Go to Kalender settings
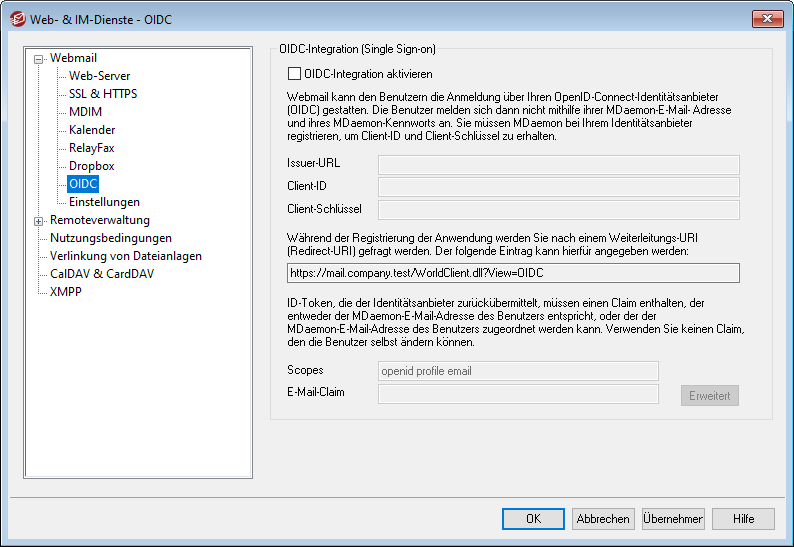Screen dimensions: 794x547 coord(92,130)
